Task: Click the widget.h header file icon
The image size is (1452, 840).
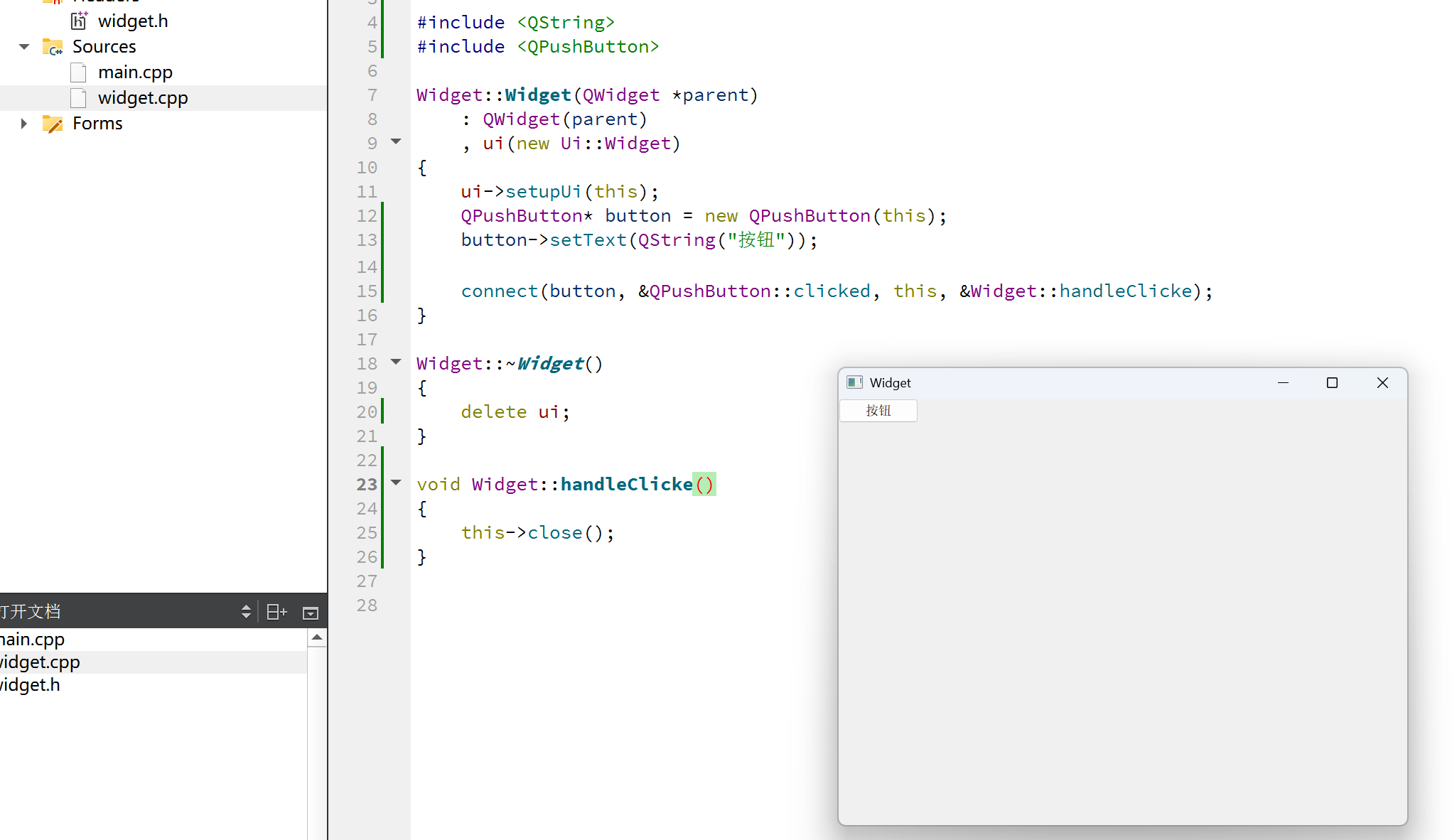Action: (79, 21)
